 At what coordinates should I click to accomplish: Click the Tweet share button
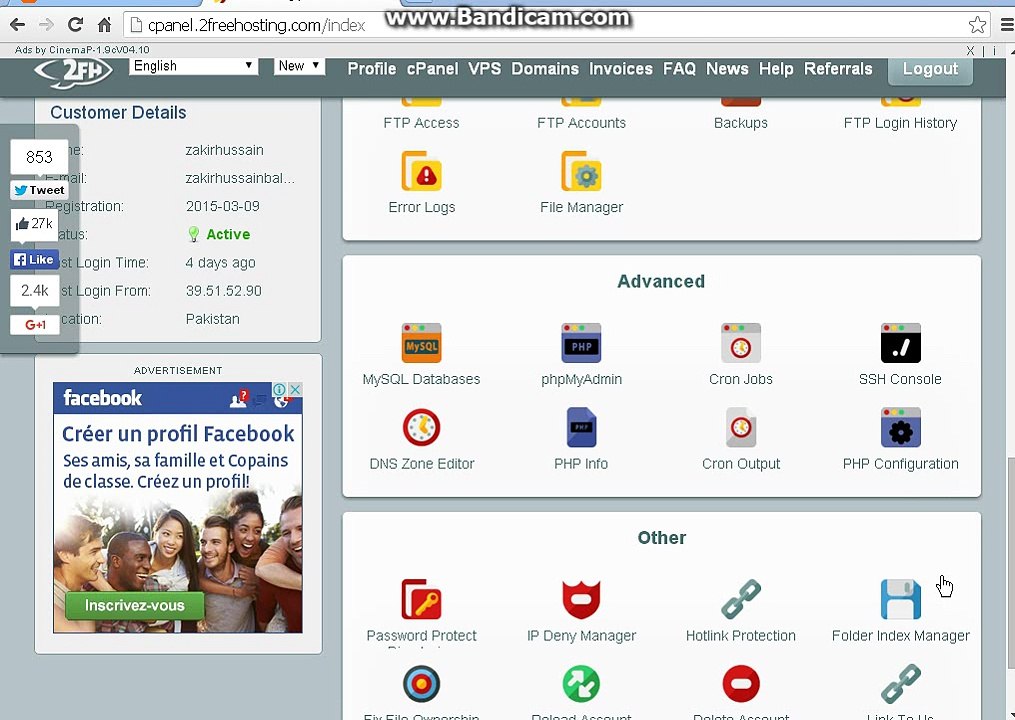tap(39, 190)
